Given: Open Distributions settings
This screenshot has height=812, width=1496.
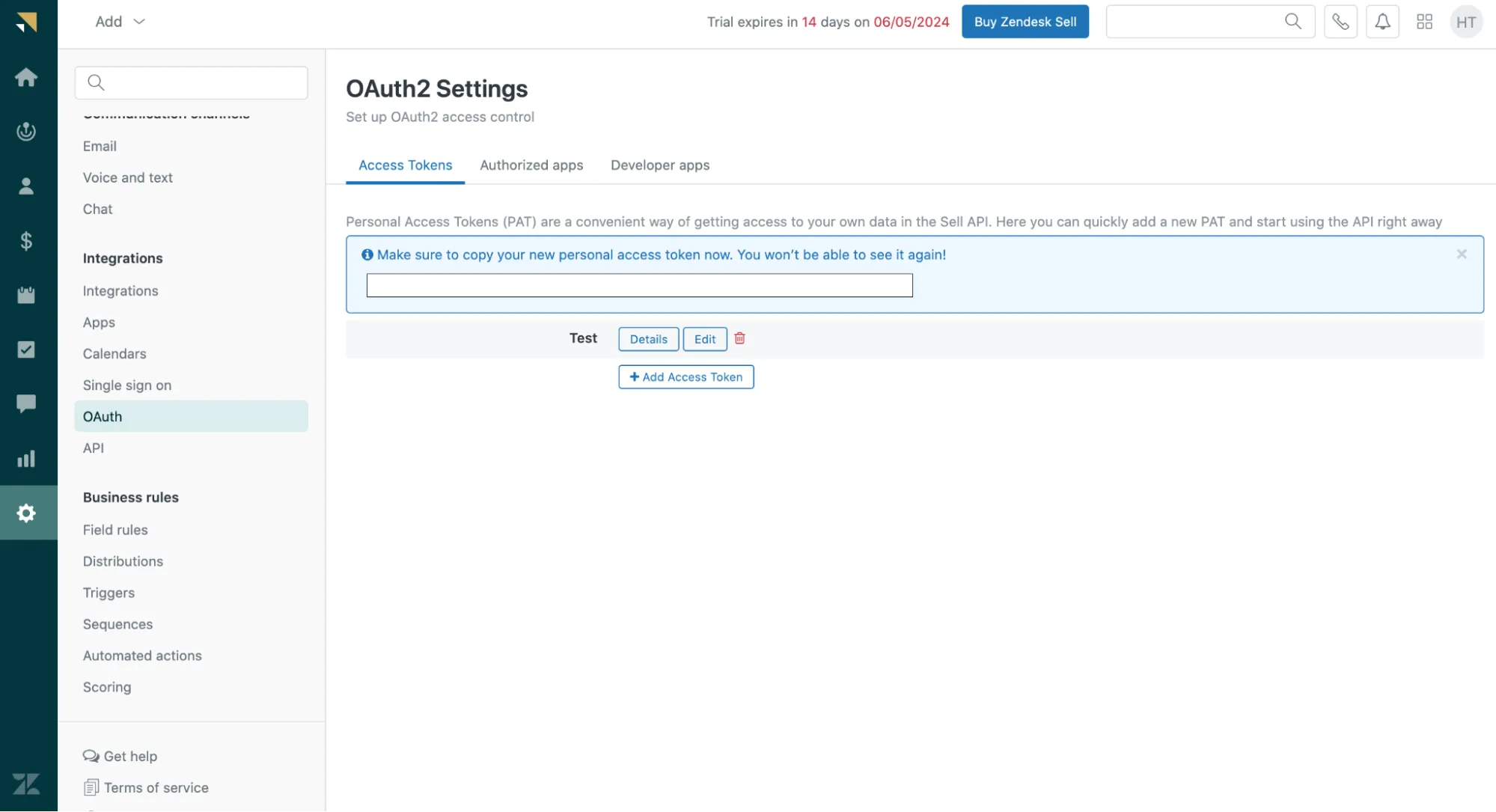Looking at the screenshot, I should 123,561.
